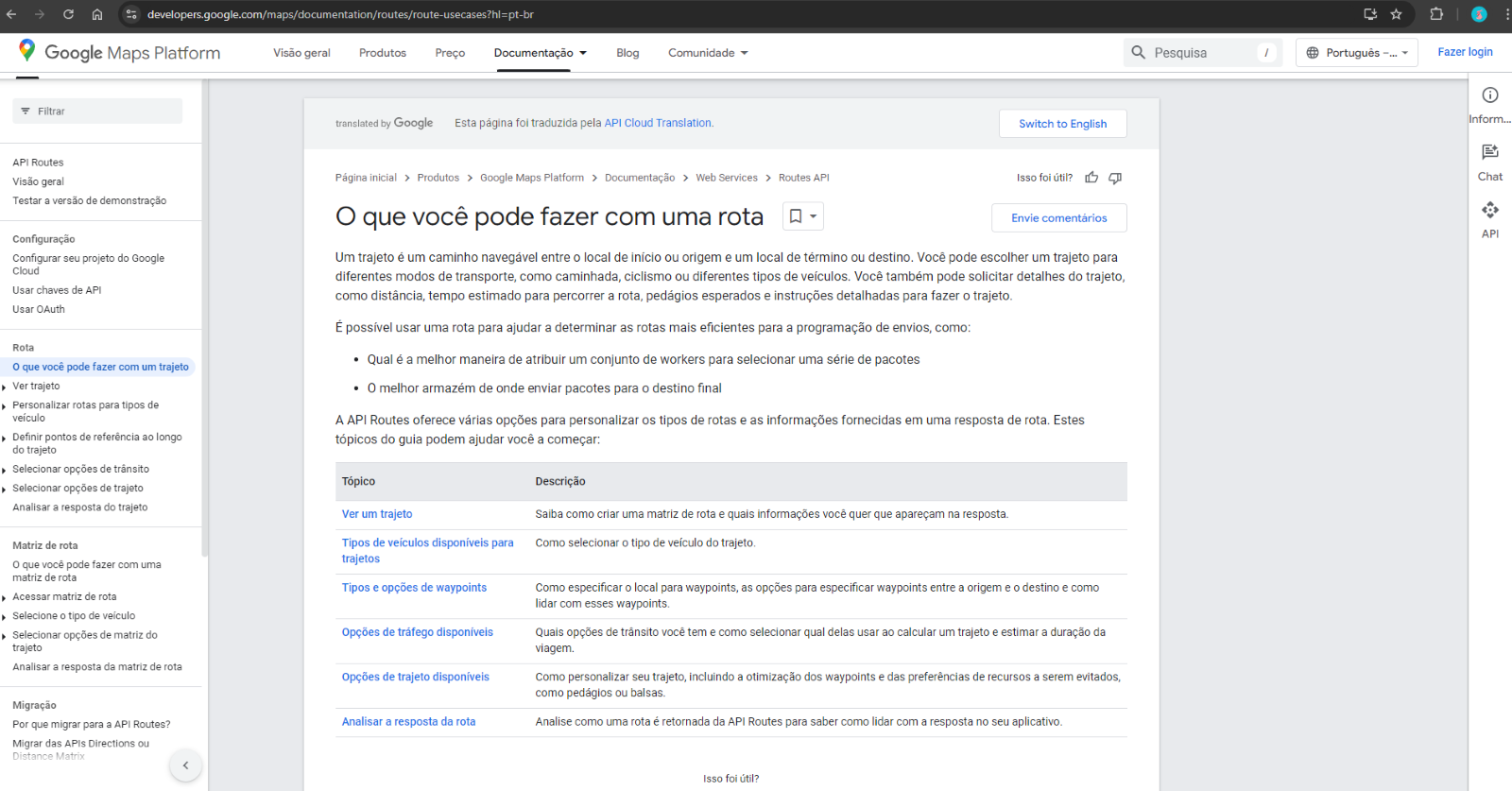The image size is (1512, 791).
Task: Click the thumbs down not helpful icon
Action: [1115, 178]
